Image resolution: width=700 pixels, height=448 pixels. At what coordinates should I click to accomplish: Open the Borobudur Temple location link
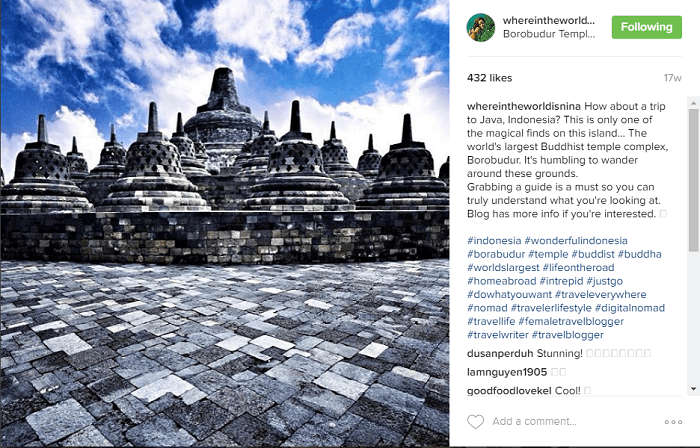point(549,34)
